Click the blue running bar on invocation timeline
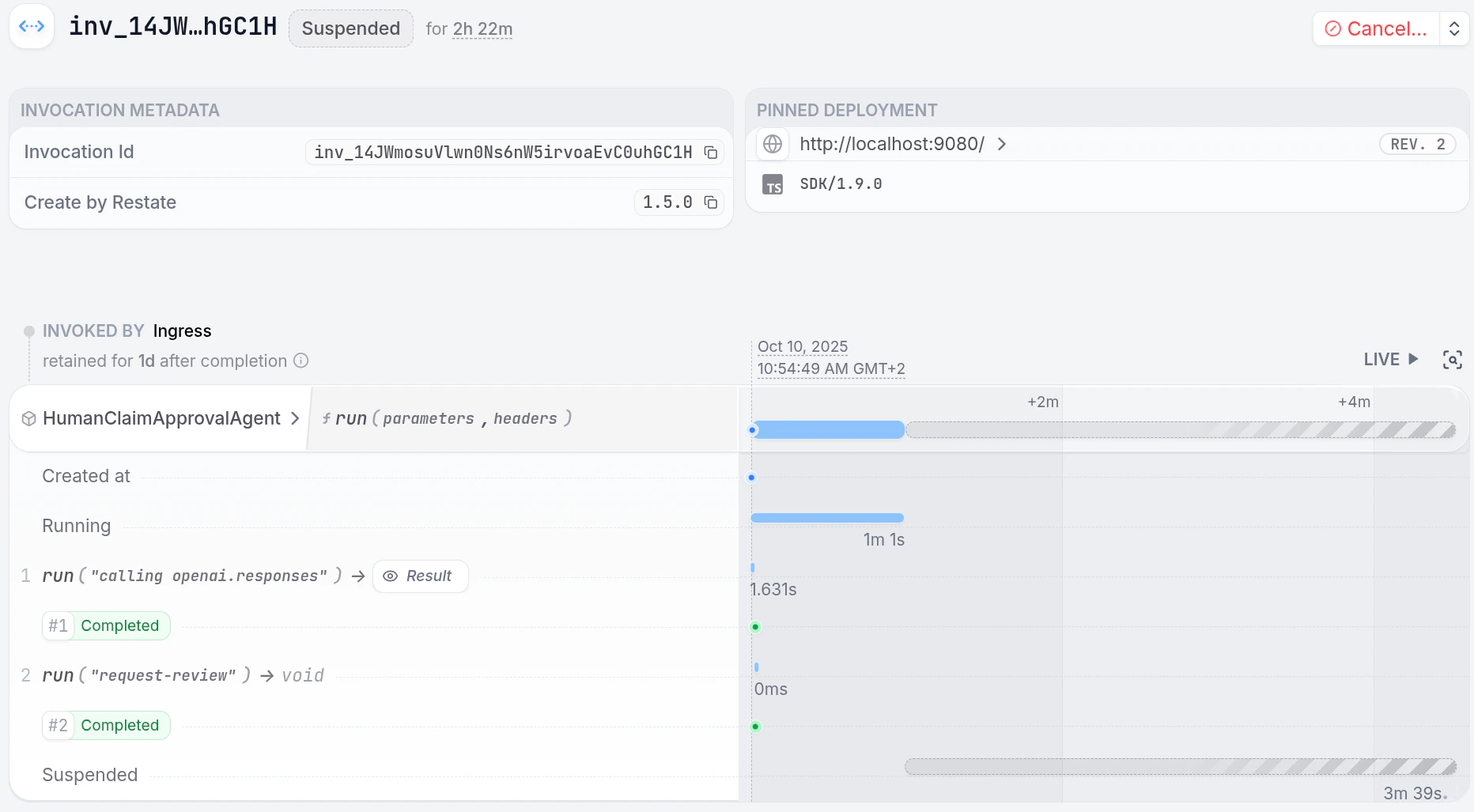Screen dimensions: 1474x812 [x=829, y=429]
